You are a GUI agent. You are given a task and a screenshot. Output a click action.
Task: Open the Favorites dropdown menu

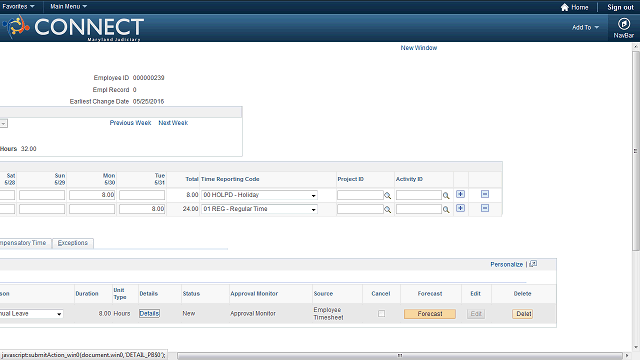(x=18, y=7)
